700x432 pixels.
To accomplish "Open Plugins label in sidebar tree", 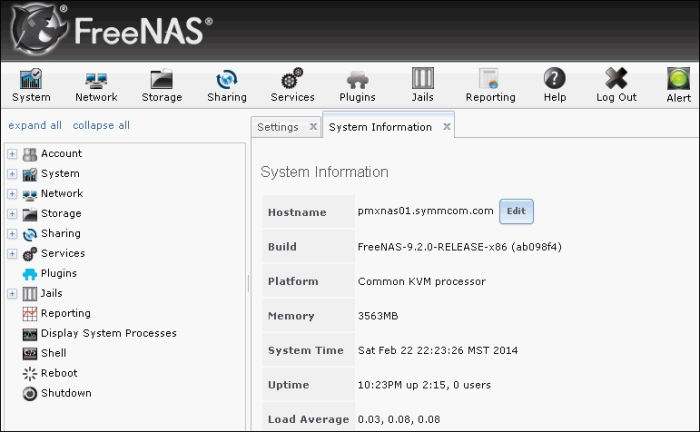I will (59, 273).
